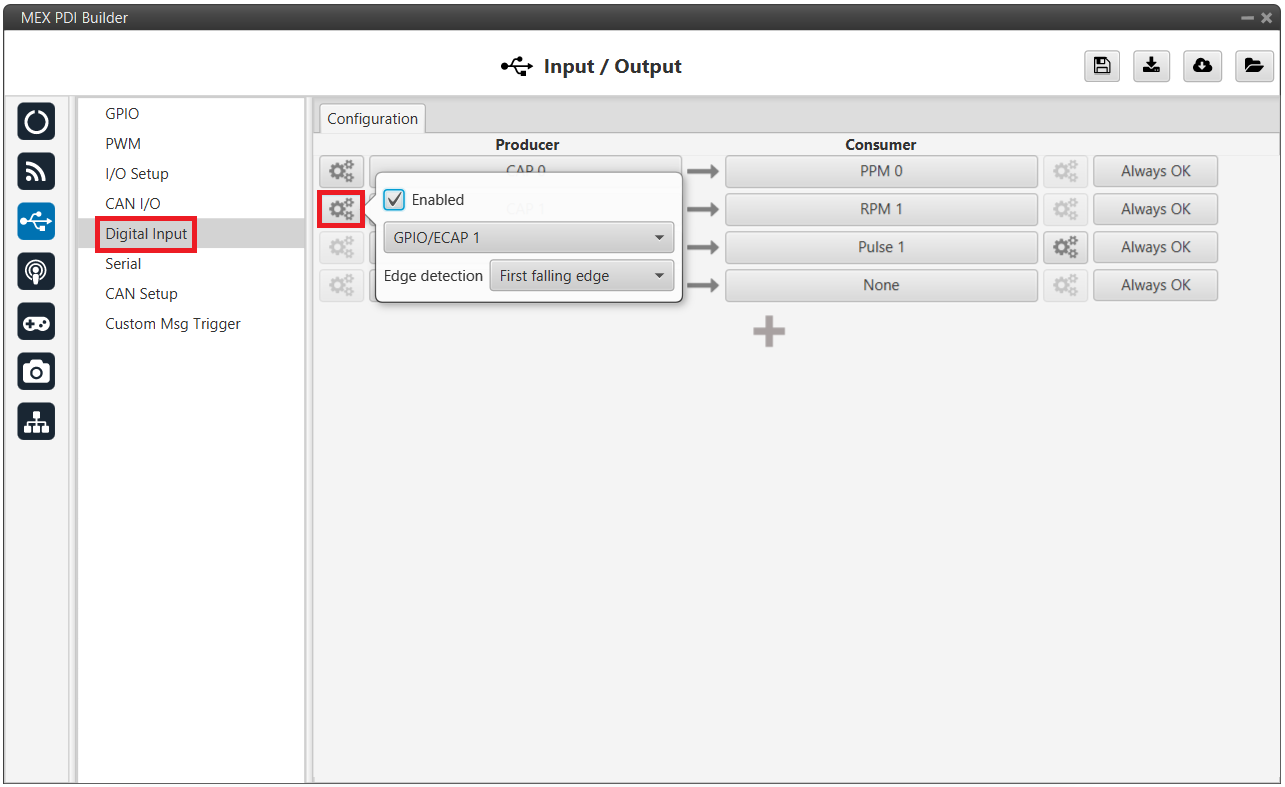Click the None consumer button

coord(881,285)
